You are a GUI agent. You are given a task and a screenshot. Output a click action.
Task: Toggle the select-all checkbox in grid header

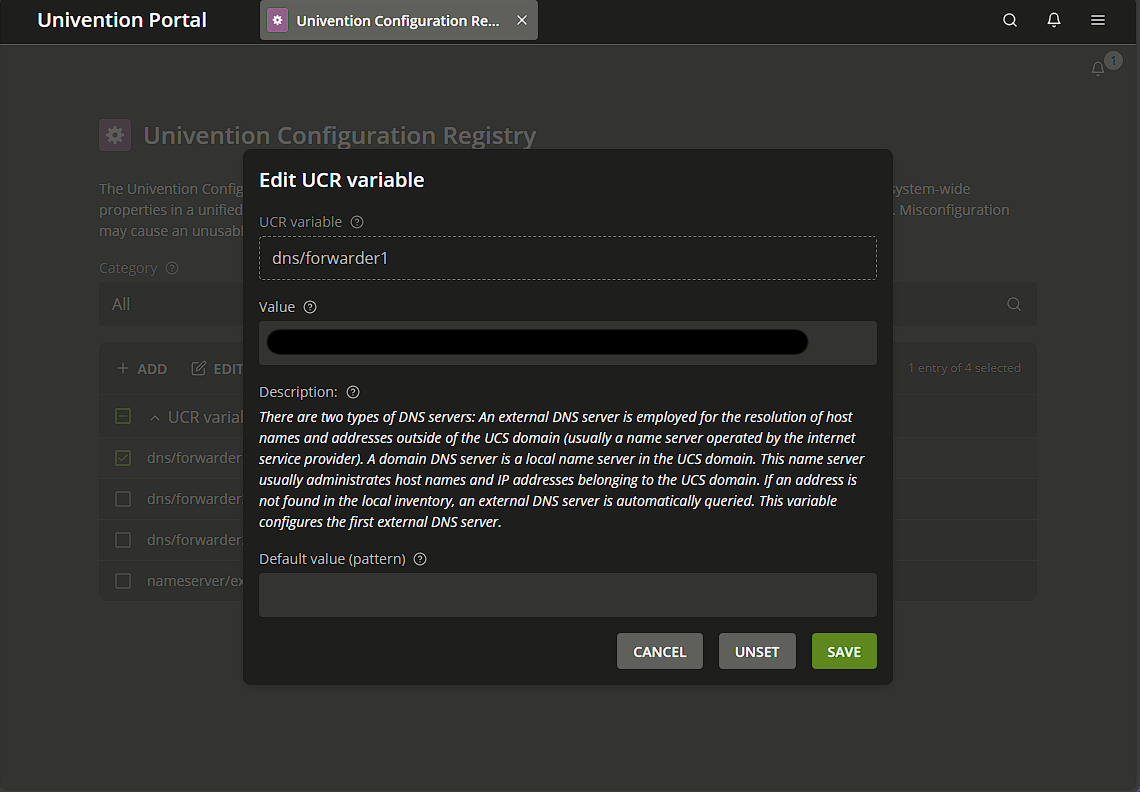tap(123, 416)
